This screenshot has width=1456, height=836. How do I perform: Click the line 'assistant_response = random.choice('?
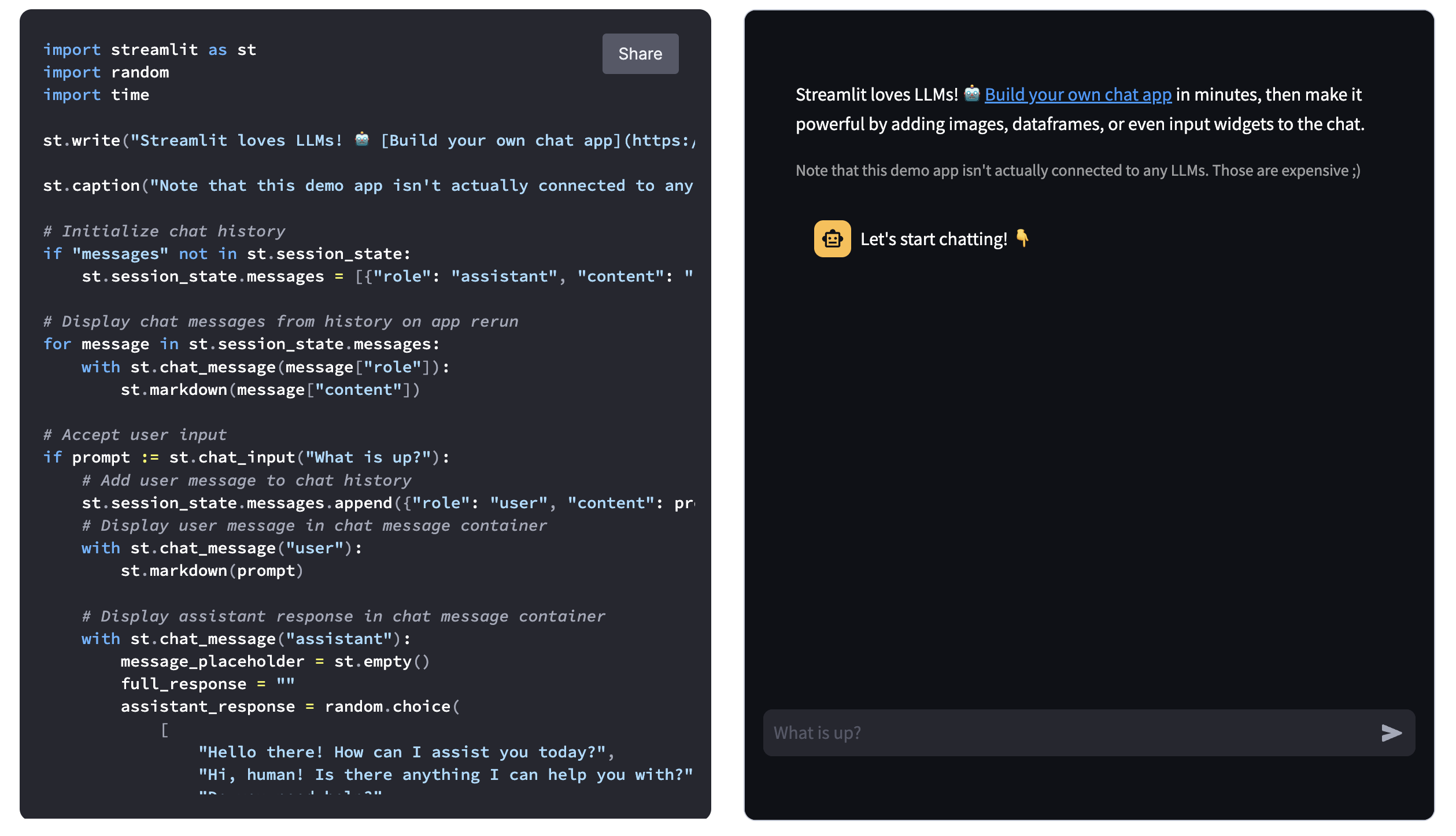290,706
